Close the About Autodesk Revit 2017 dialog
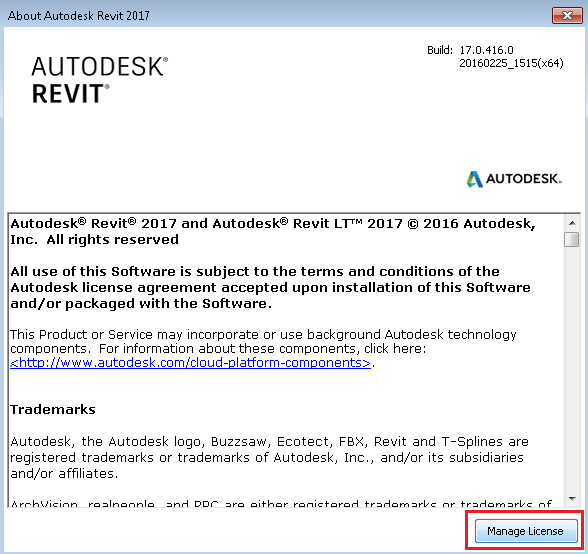This screenshot has height=554, width=588. click(567, 15)
